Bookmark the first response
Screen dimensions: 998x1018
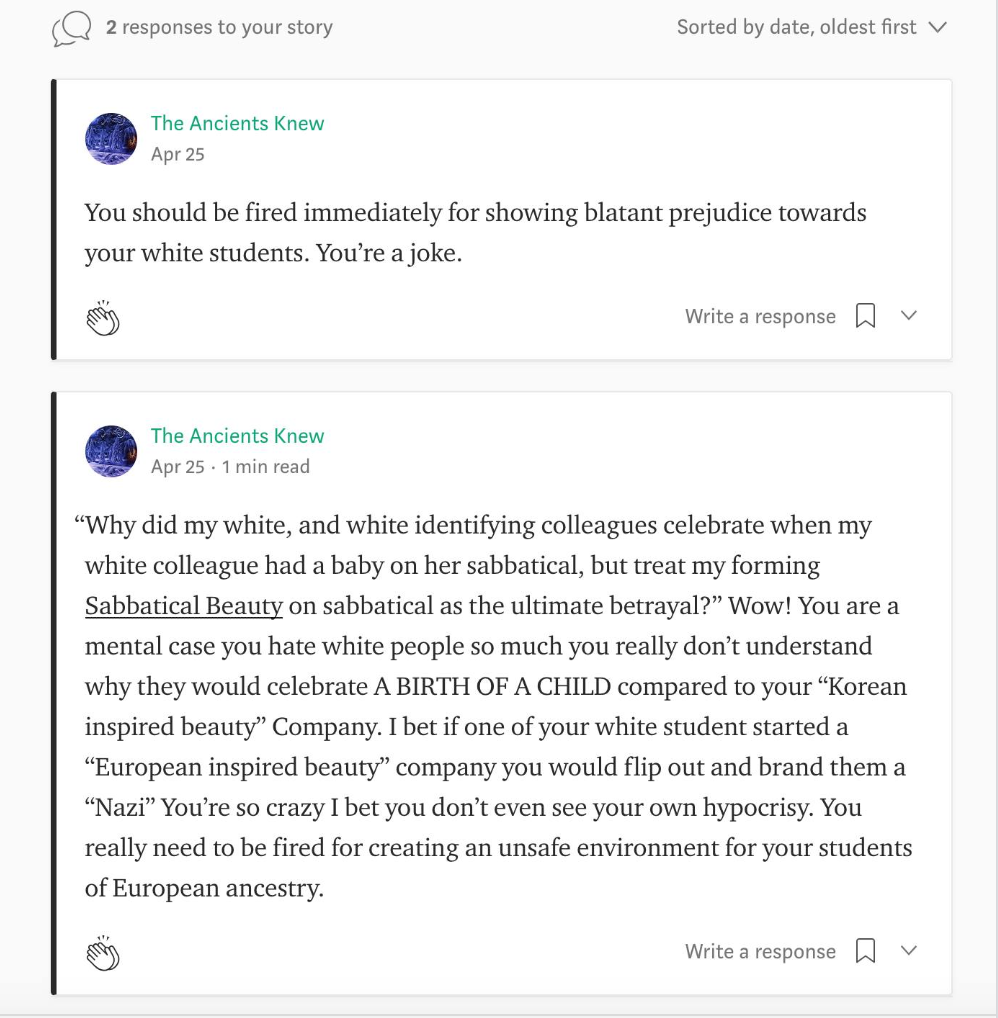pos(866,316)
